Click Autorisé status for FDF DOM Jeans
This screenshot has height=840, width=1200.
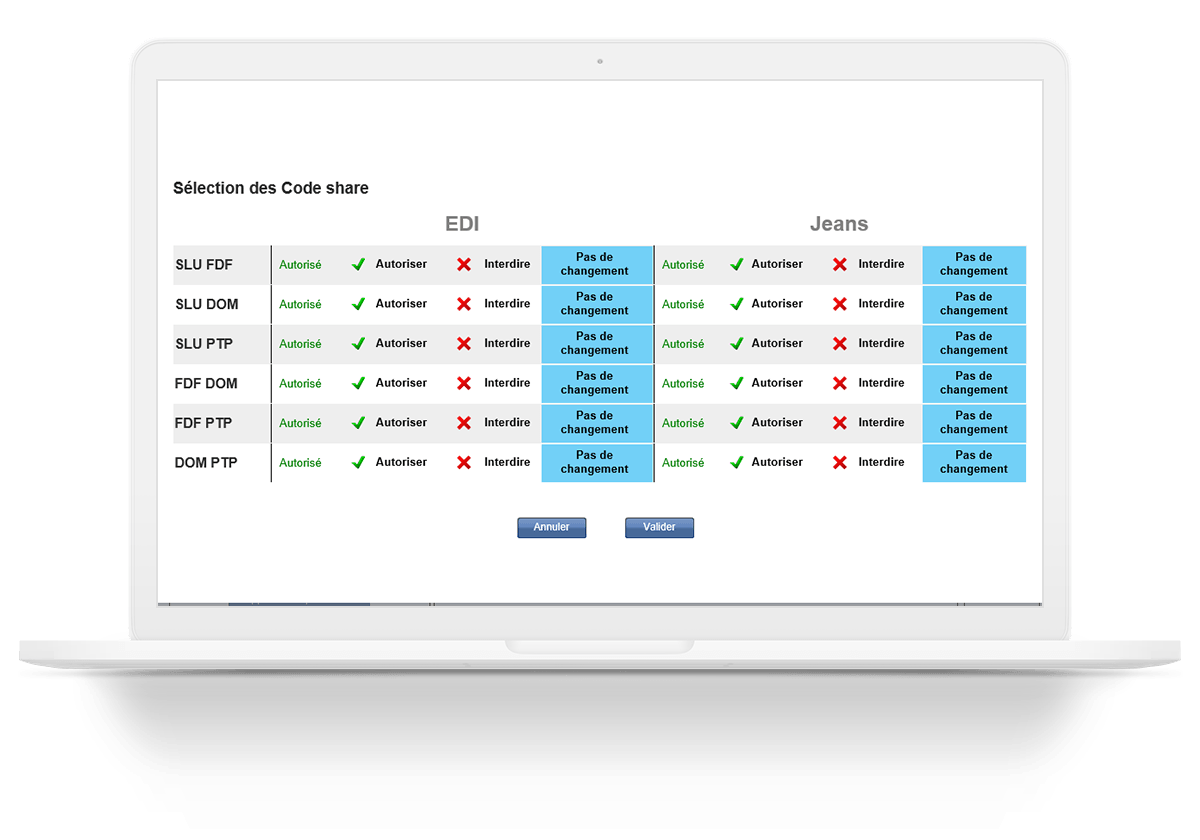(x=683, y=384)
